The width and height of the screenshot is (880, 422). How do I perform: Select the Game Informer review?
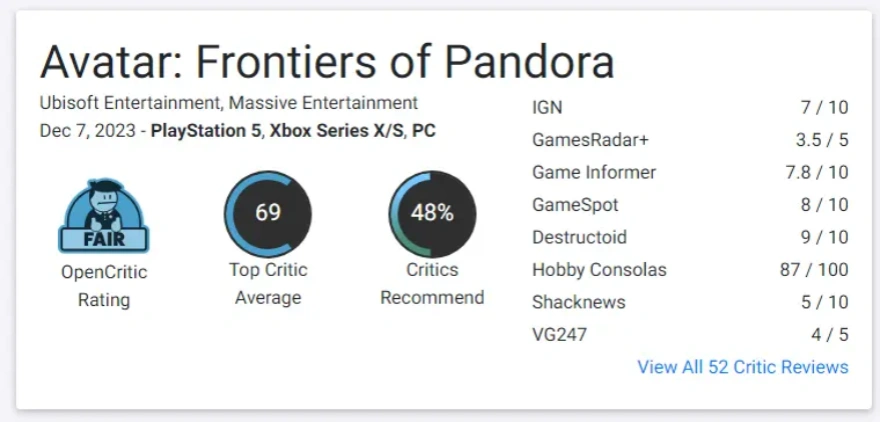click(x=594, y=172)
